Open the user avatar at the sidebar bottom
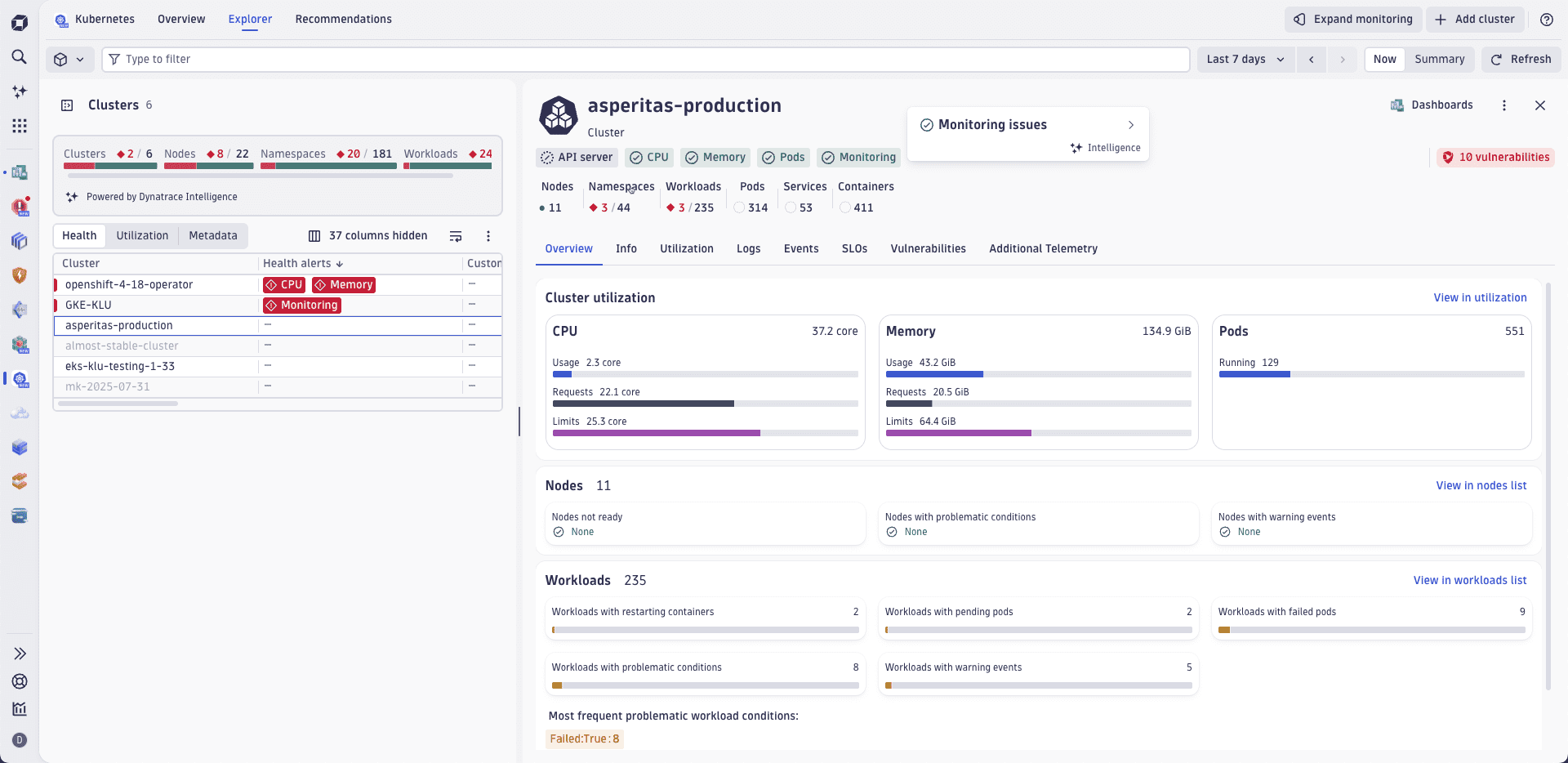Viewport: 1568px width, 763px height. [x=20, y=740]
